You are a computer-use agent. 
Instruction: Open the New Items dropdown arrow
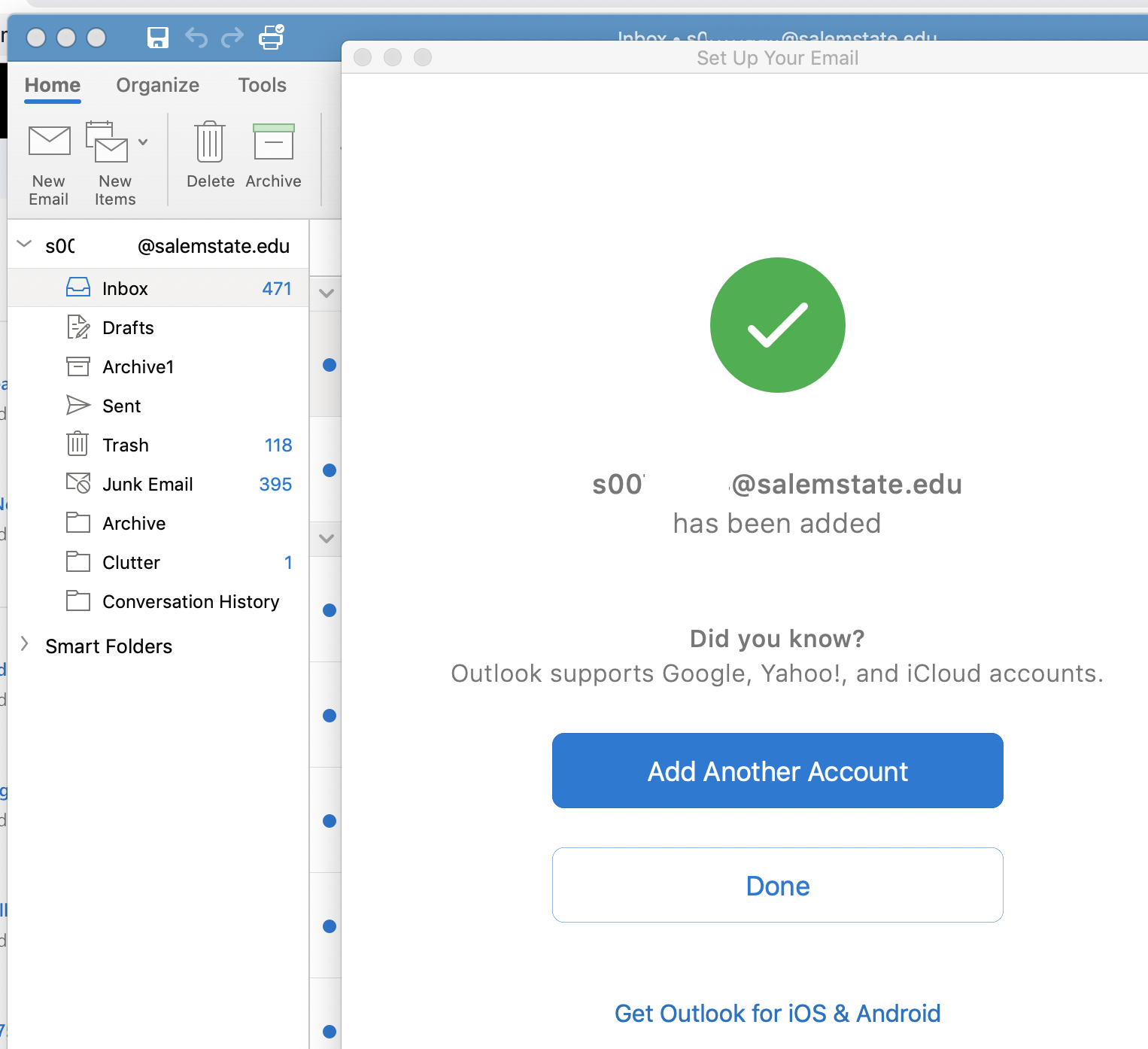(143, 141)
